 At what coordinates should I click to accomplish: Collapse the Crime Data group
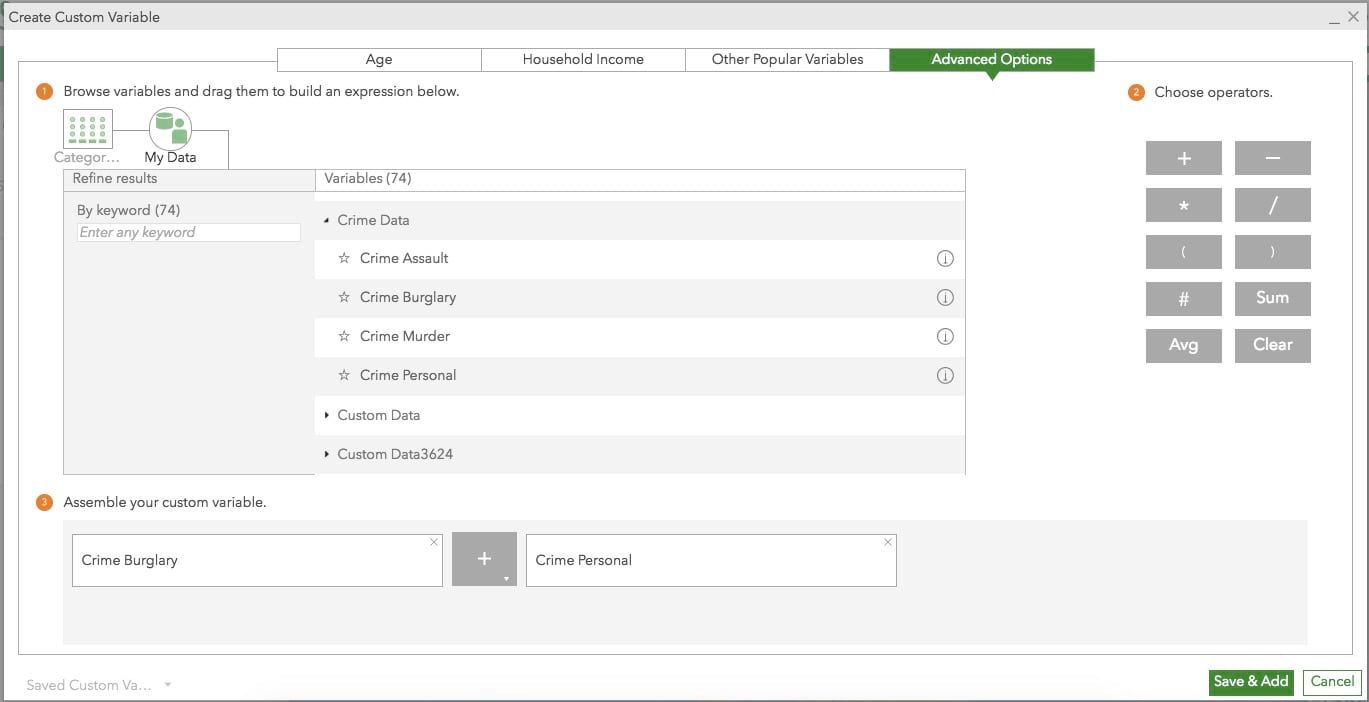[327, 221]
